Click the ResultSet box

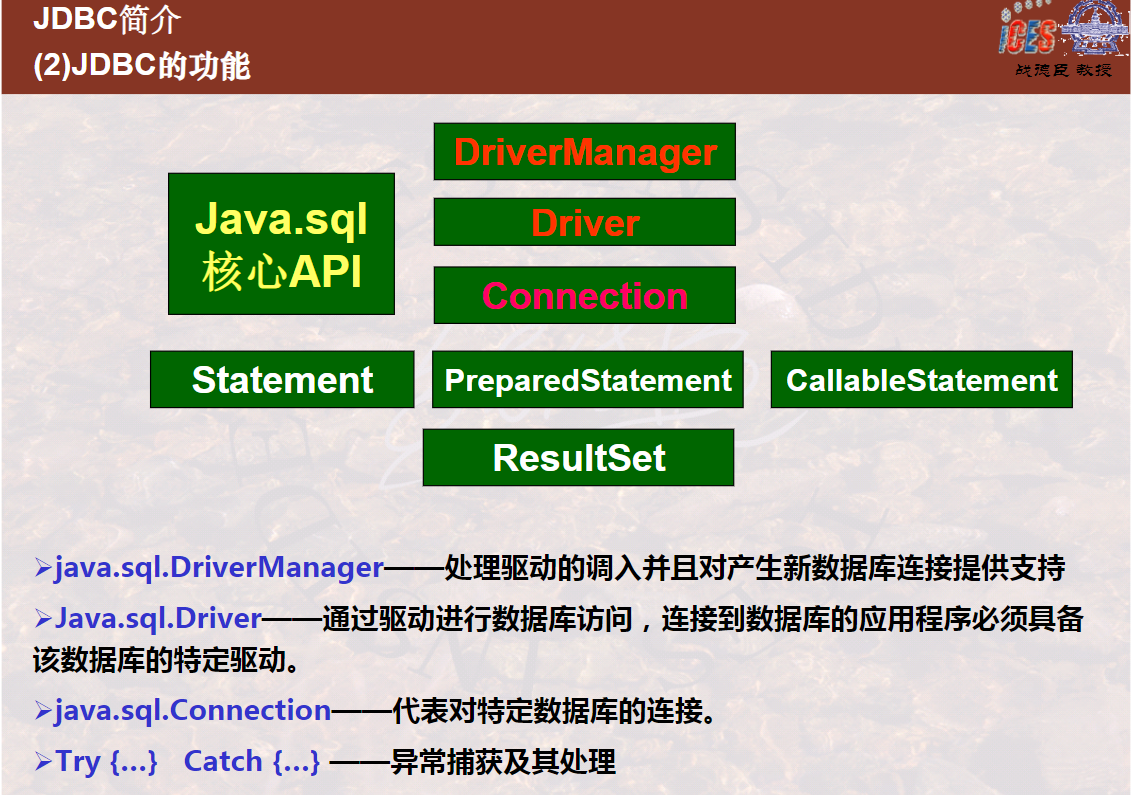pos(579,458)
